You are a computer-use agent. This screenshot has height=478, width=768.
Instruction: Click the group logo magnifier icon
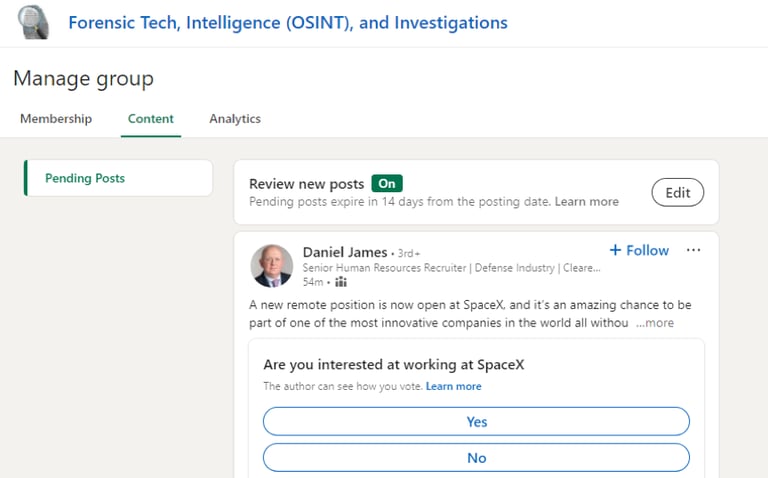click(x=33, y=22)
